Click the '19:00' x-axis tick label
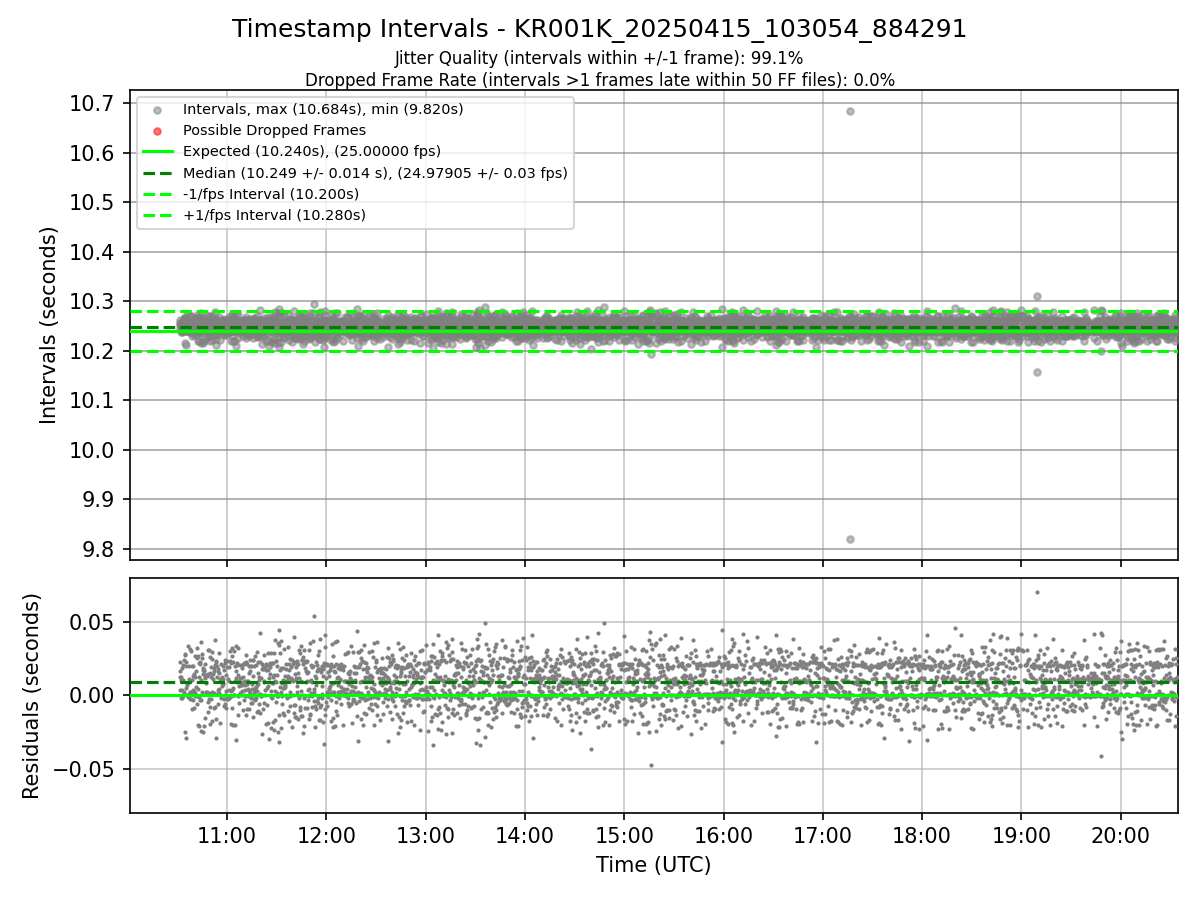Screen dimensions: 1200x900 1021,835
